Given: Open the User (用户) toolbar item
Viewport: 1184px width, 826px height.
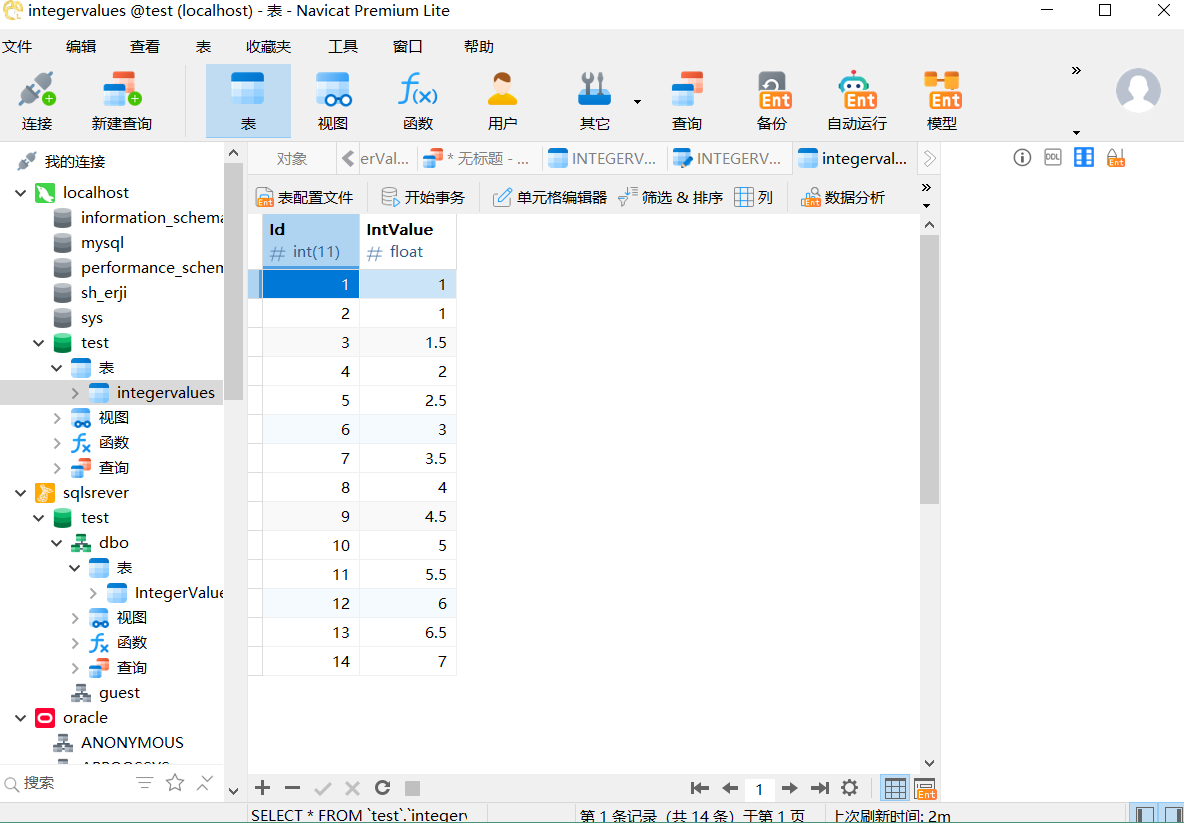Looking at the screenshot, I should (x=502, y=101).
